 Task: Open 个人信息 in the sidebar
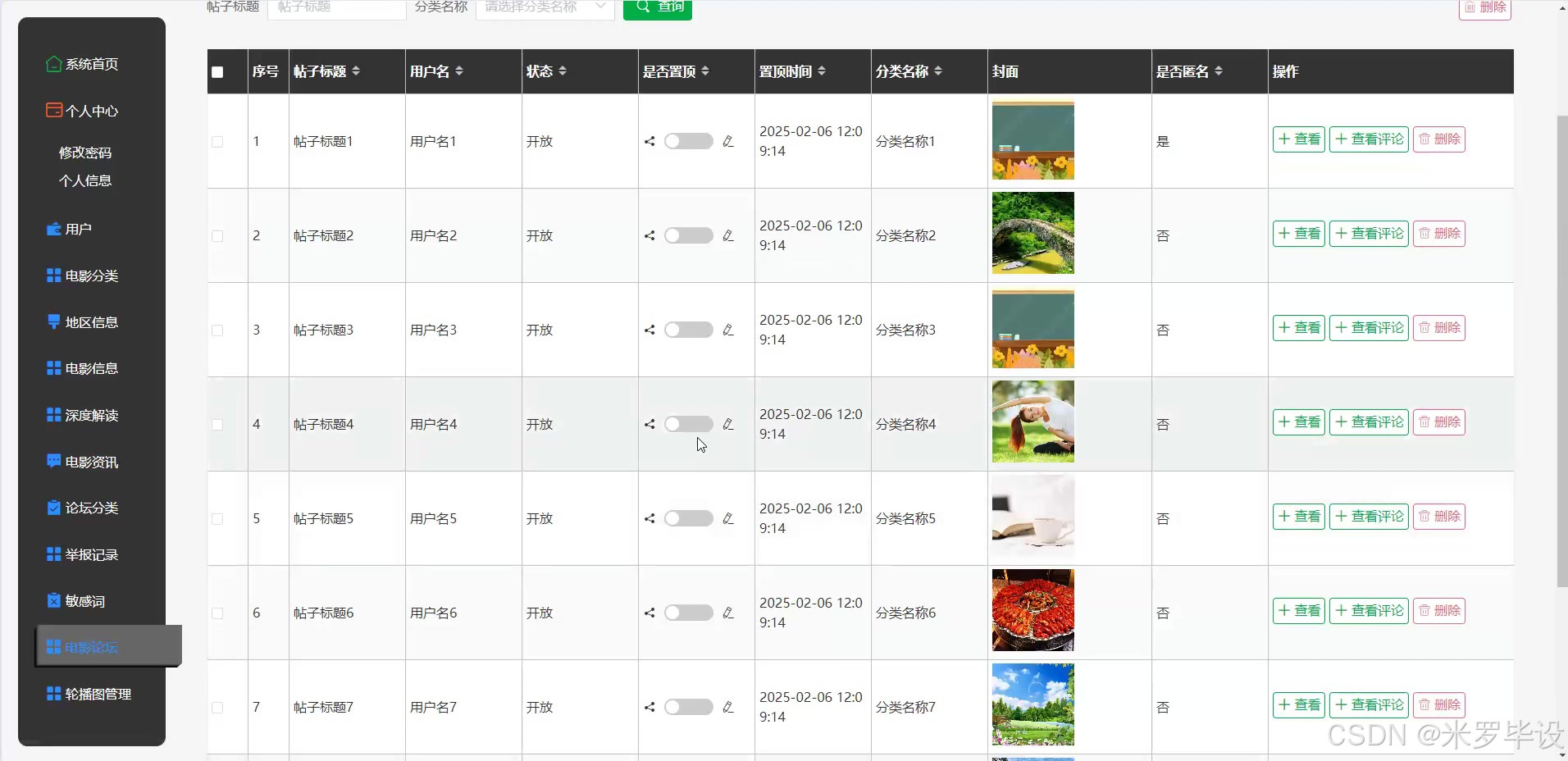click(85, 180)
